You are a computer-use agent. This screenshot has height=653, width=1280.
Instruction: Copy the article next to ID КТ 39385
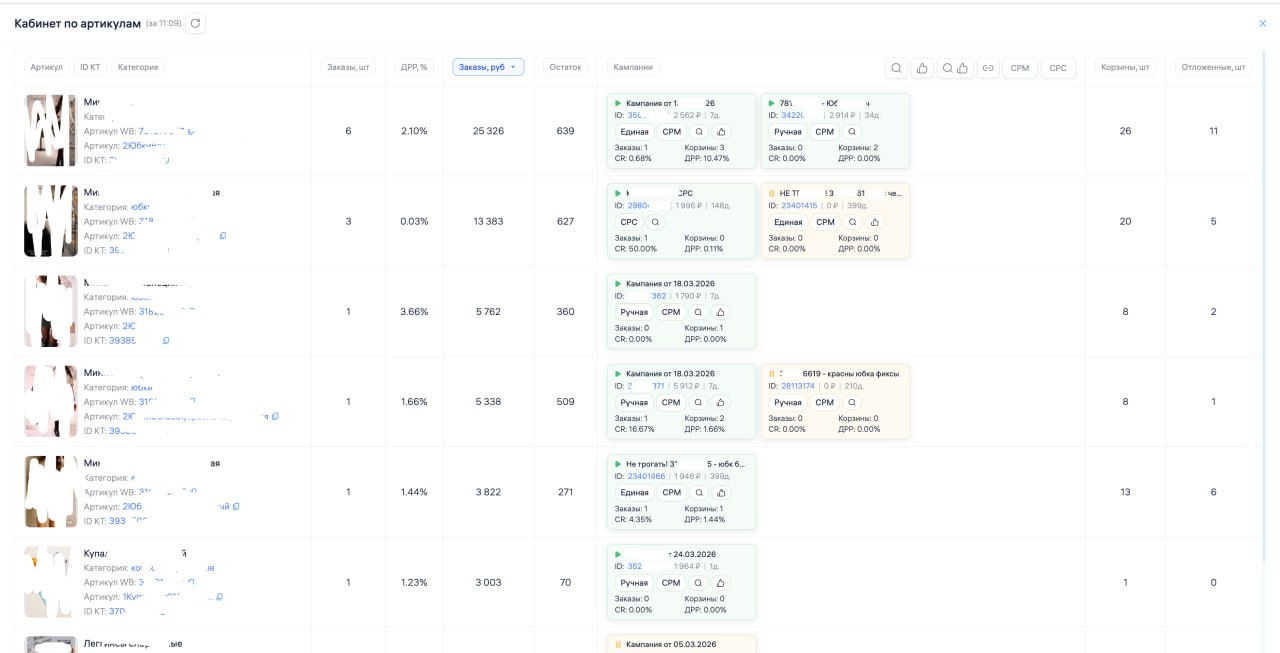[x=166, y=341]
